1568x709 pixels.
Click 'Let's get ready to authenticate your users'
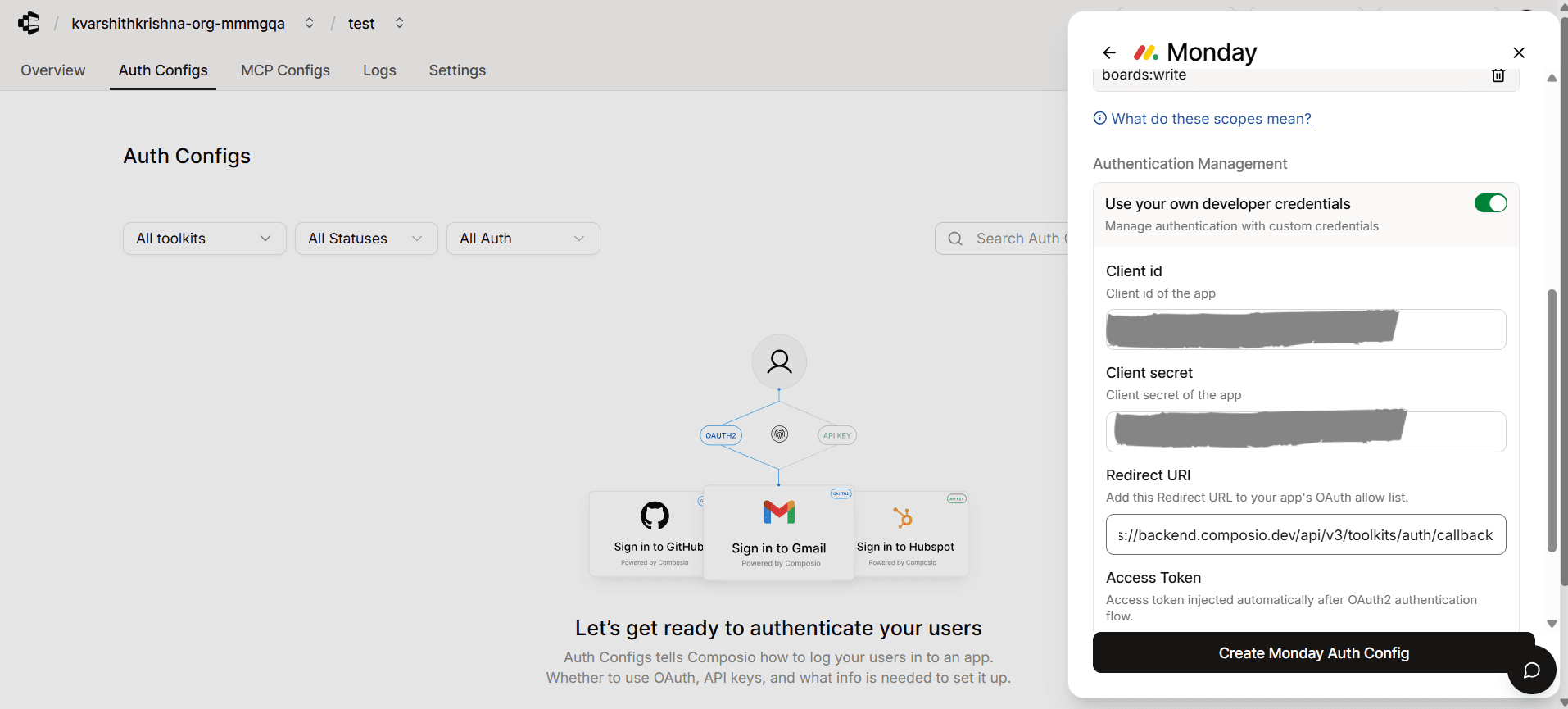point(778,628)
